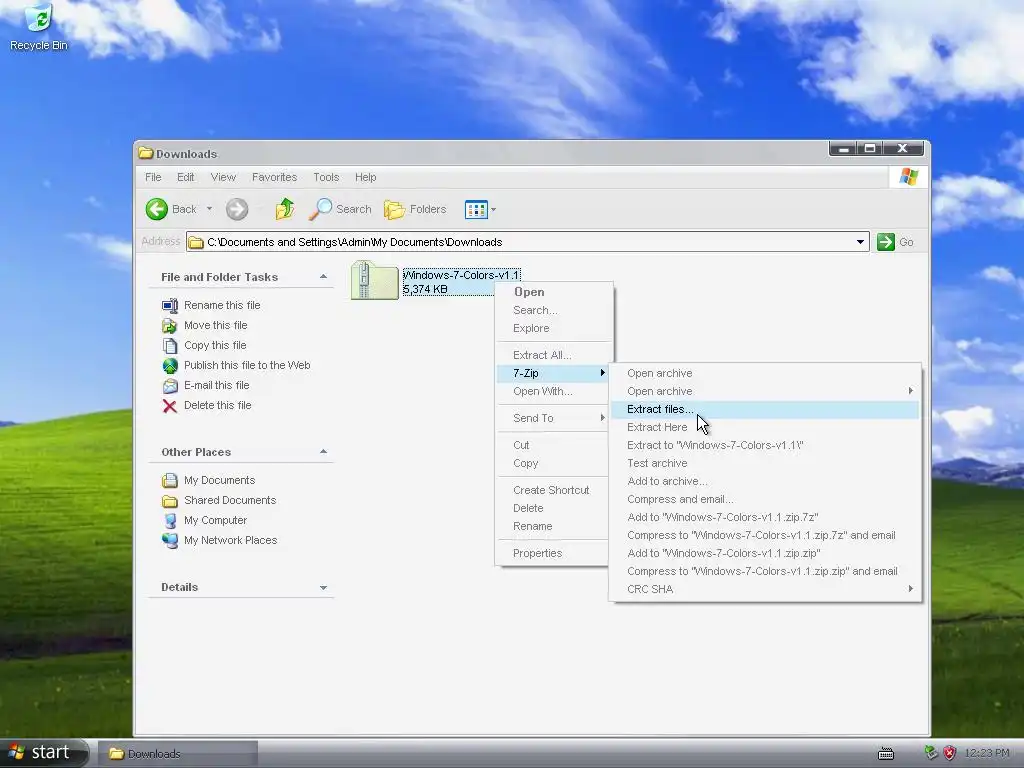Go back with the green Back arrow
Screen dimensions: 1024x768
[x=157, y=209]
